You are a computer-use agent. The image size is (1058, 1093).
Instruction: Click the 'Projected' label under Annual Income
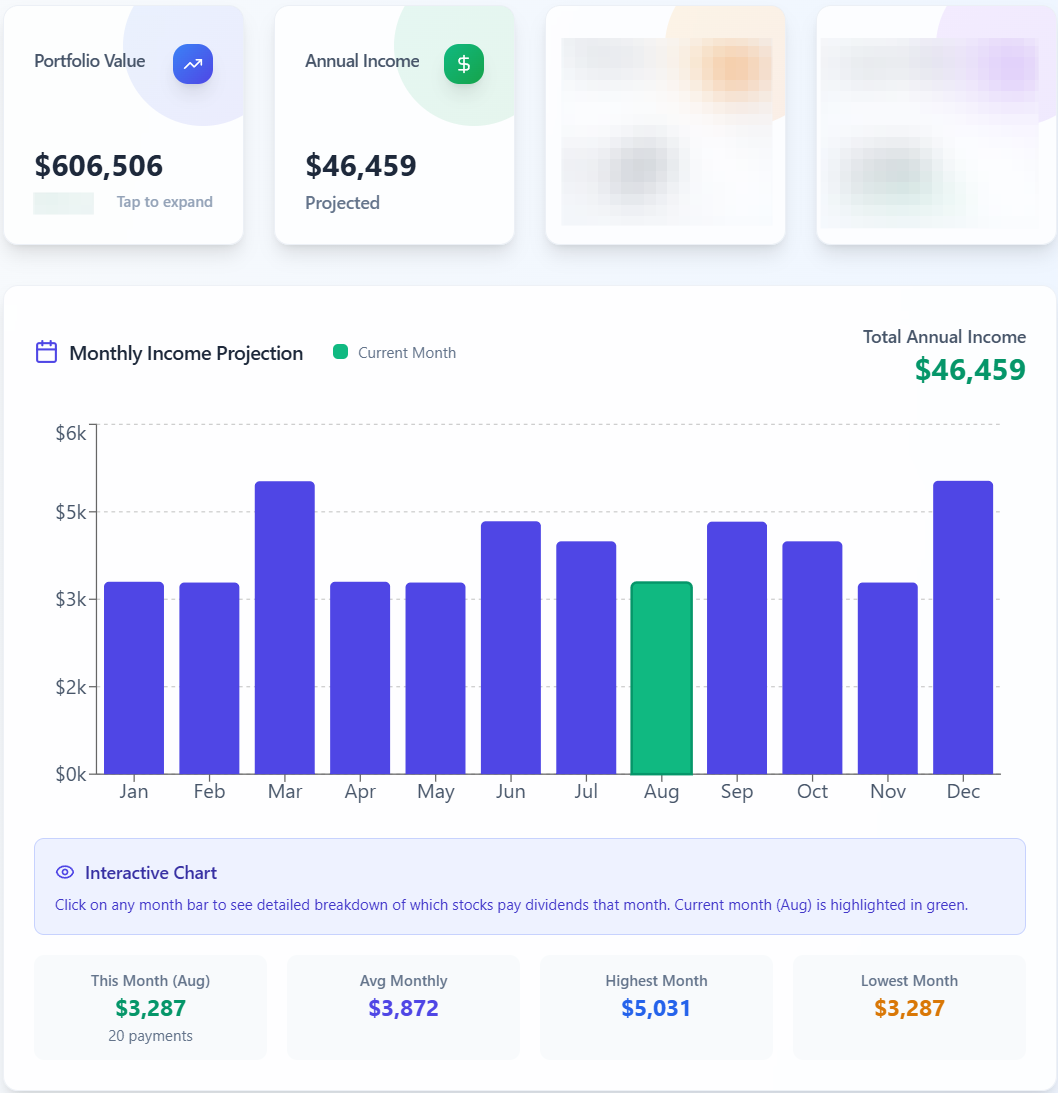click(342, 203)
